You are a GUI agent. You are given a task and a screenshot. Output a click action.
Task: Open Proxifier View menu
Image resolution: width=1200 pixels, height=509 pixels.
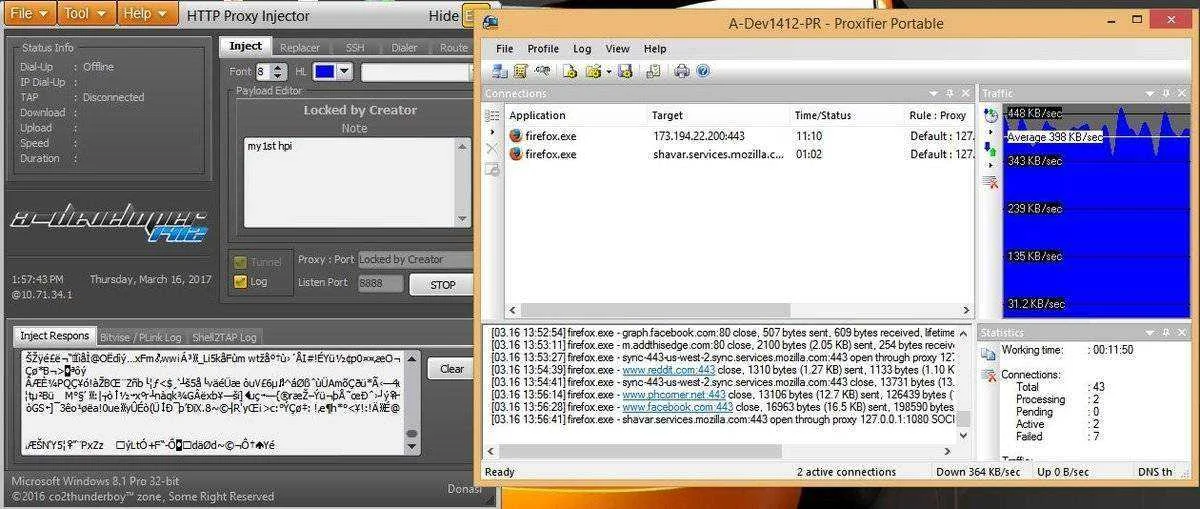(617, 48)
